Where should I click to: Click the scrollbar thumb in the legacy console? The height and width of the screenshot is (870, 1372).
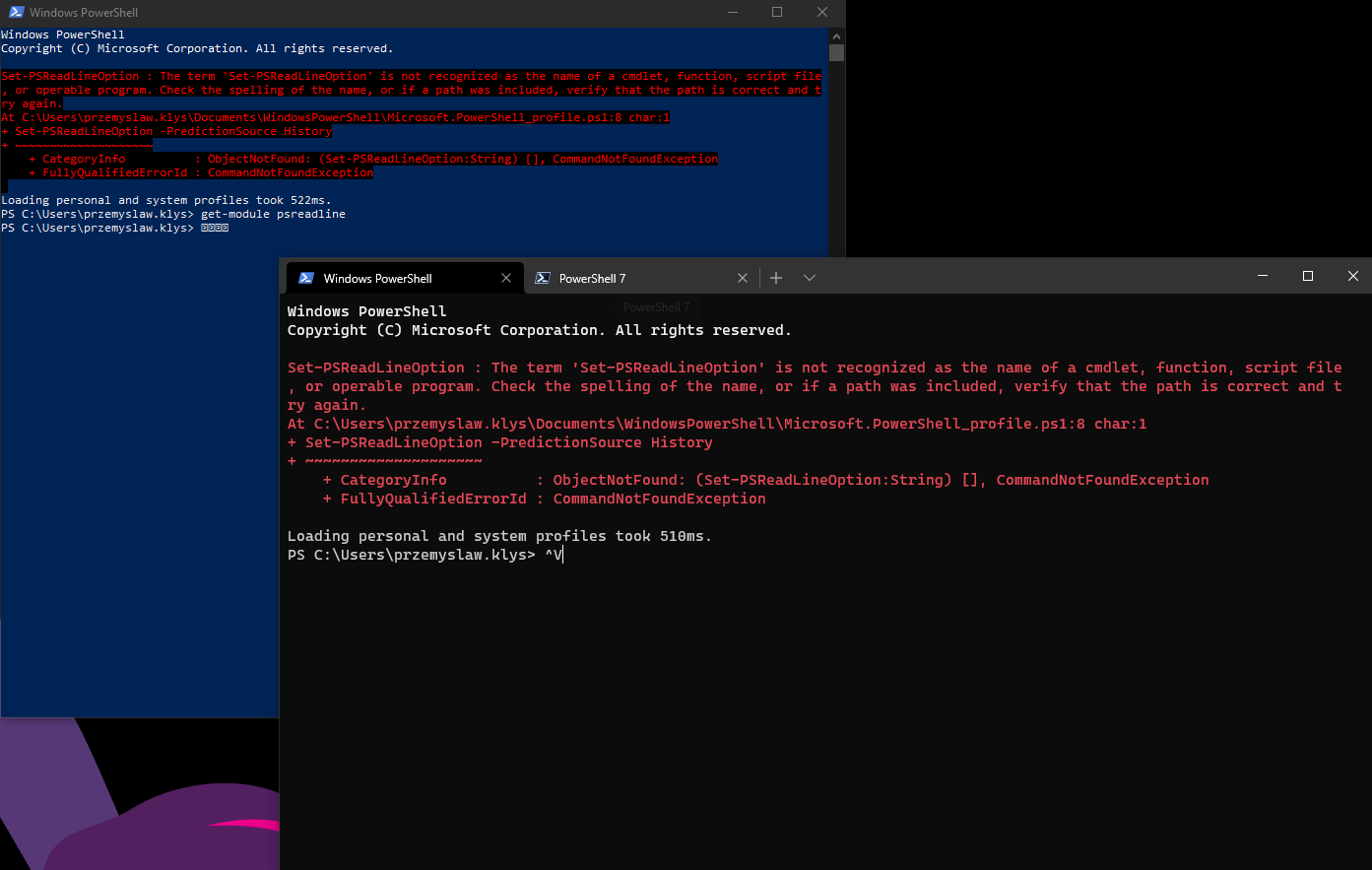click(x=836, y=52)
